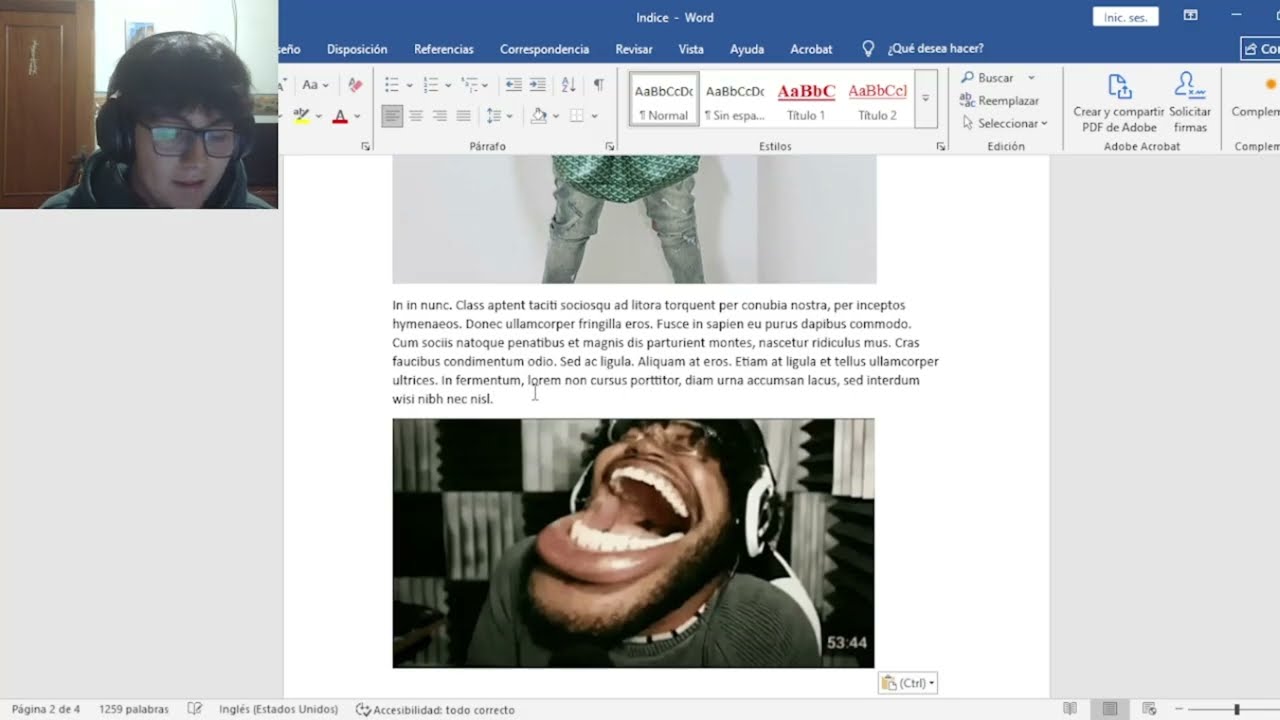Insert a bulleted list
1280x720 pixels.
pos(392,85)
